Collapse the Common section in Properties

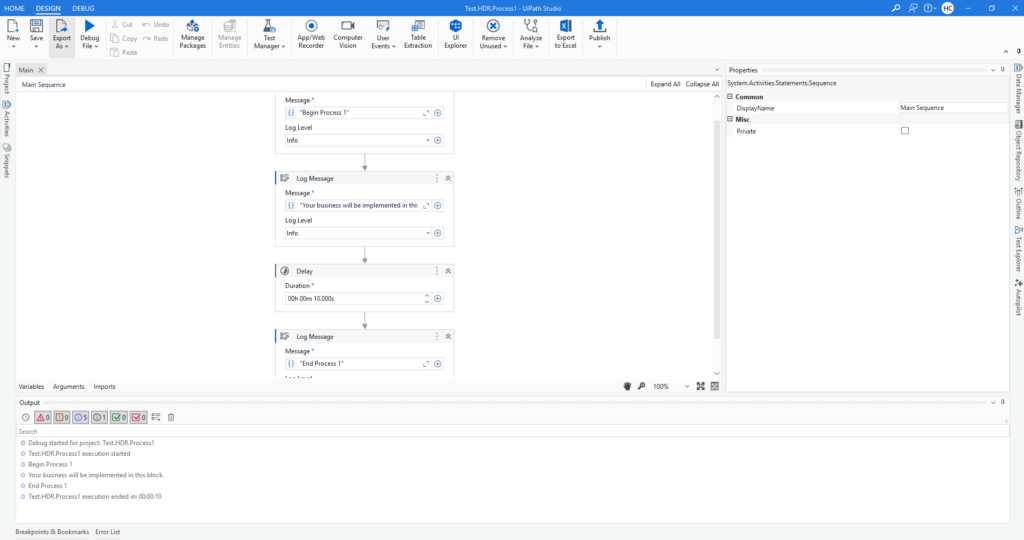click(730, 96)
